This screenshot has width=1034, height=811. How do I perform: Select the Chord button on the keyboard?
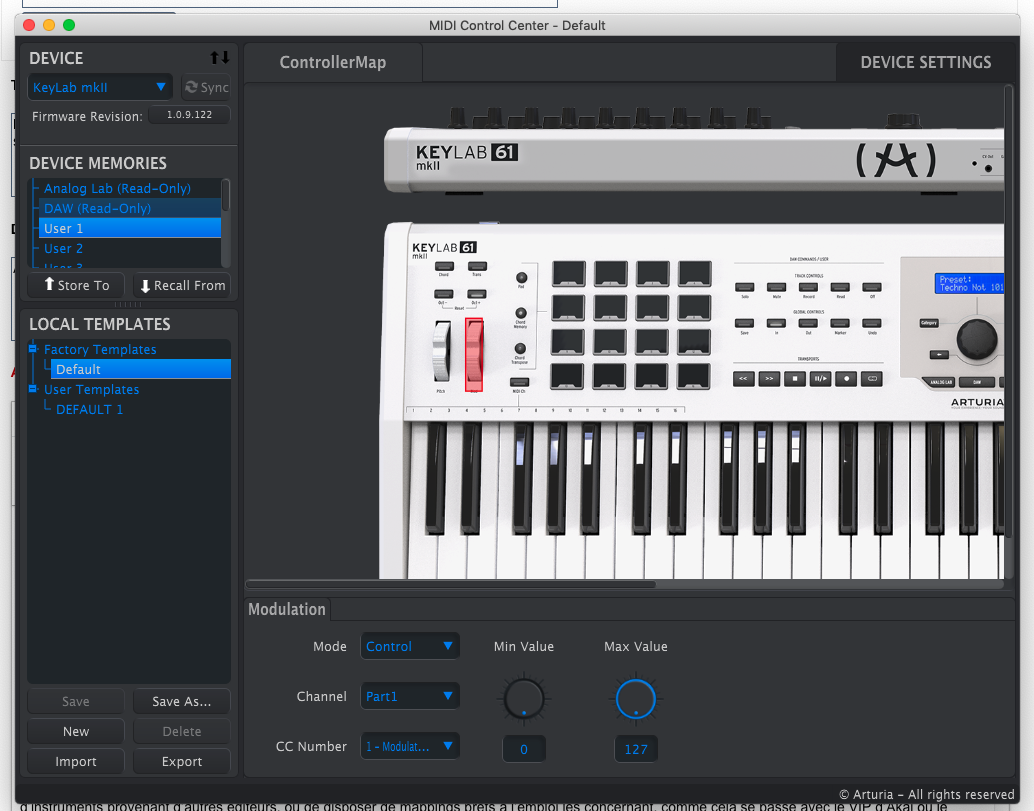pos(443,266)
